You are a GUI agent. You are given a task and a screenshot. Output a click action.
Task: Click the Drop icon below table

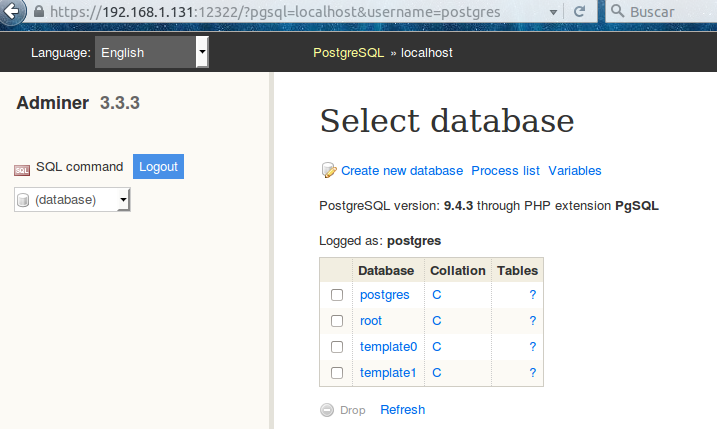[x=327, y=410]
